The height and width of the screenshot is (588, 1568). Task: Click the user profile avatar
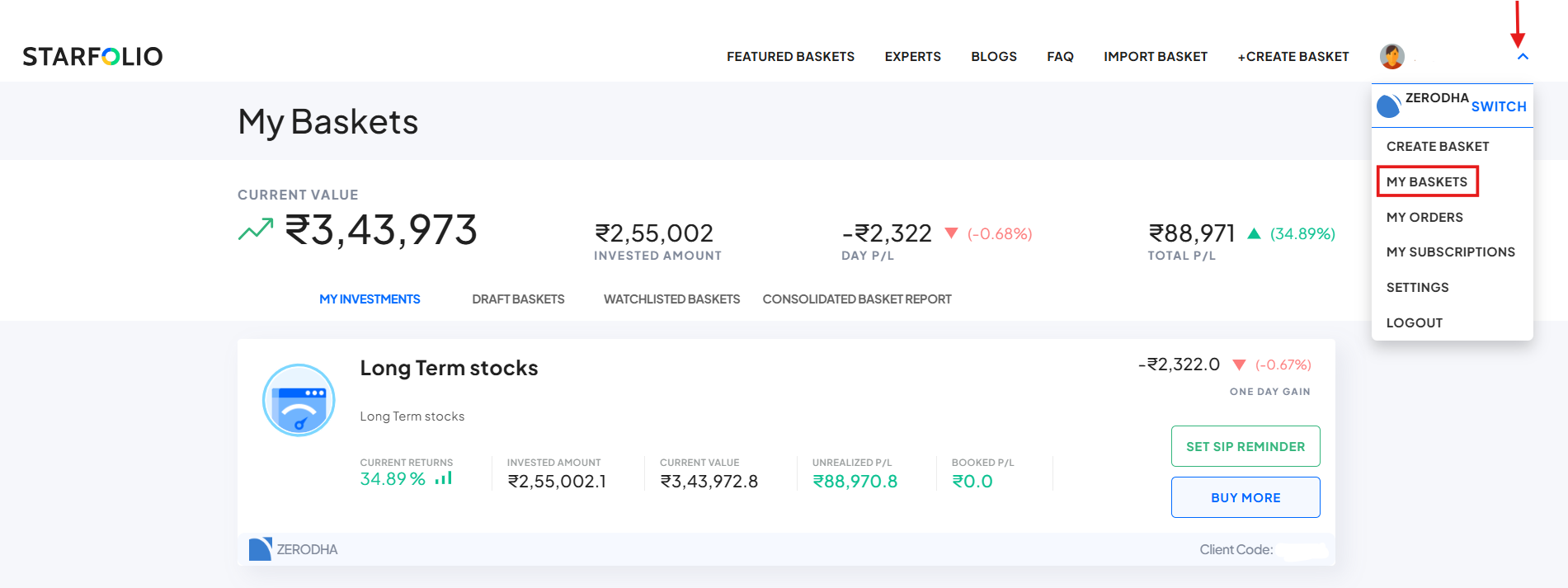coord(1392,56)
